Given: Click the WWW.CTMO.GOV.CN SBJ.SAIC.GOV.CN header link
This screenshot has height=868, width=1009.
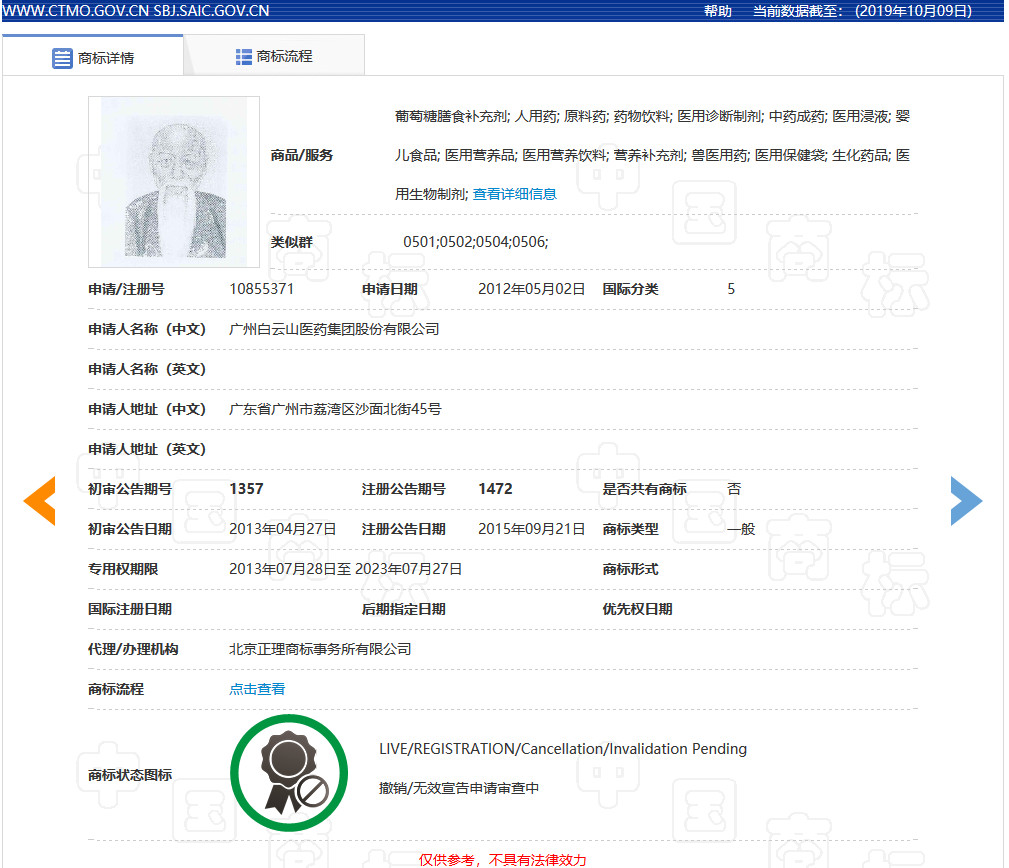Looking at the screenshot, I should tap(137, 11).
